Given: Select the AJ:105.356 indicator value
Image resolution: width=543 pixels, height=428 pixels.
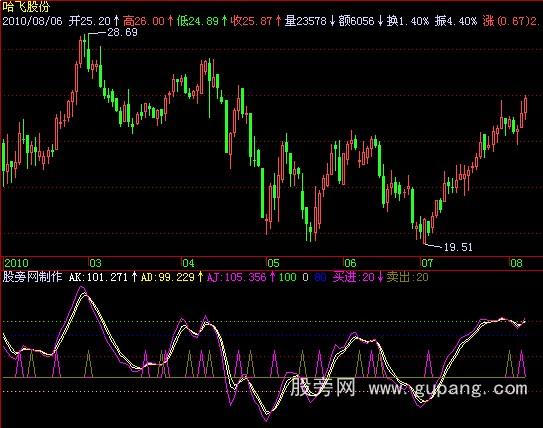Looking at the screenshot, I should click(237, 277).
